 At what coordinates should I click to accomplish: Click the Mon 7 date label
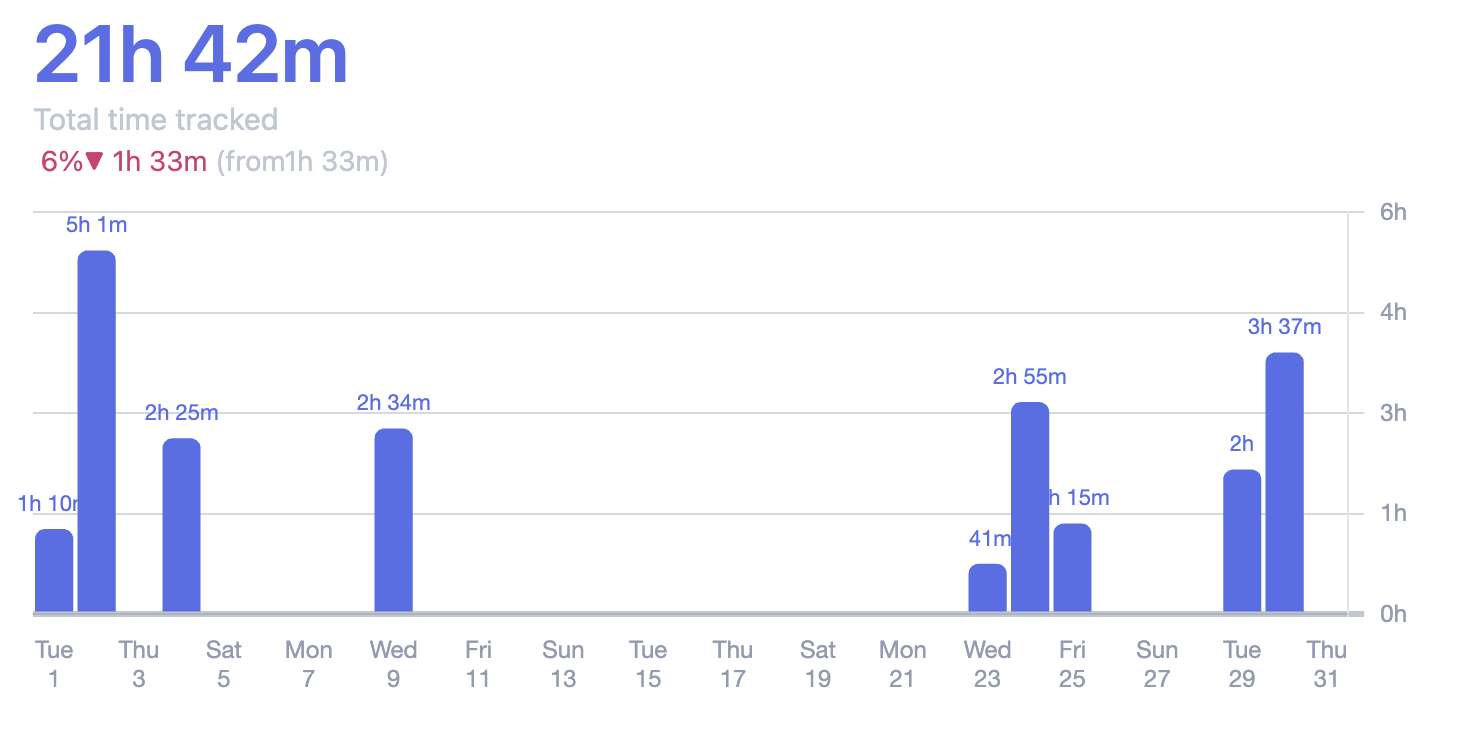coord(308,664)
